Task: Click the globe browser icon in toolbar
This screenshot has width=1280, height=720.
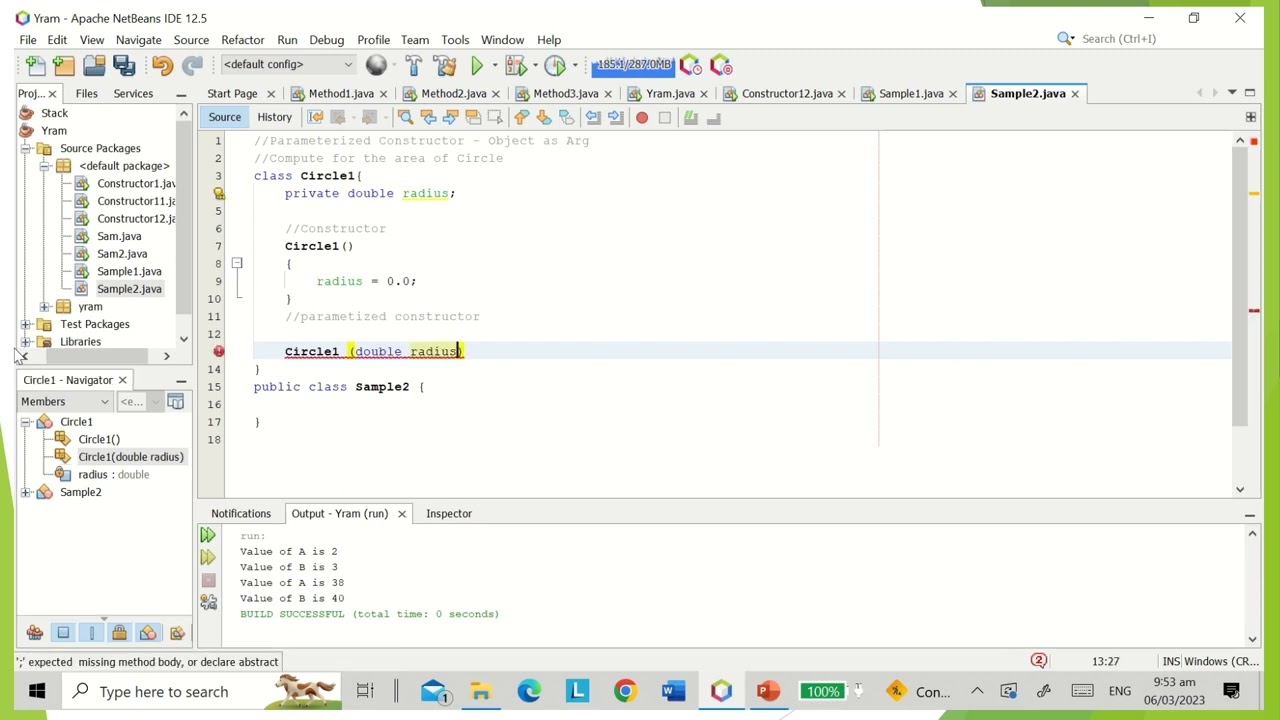Action: (x=376, y=65)
